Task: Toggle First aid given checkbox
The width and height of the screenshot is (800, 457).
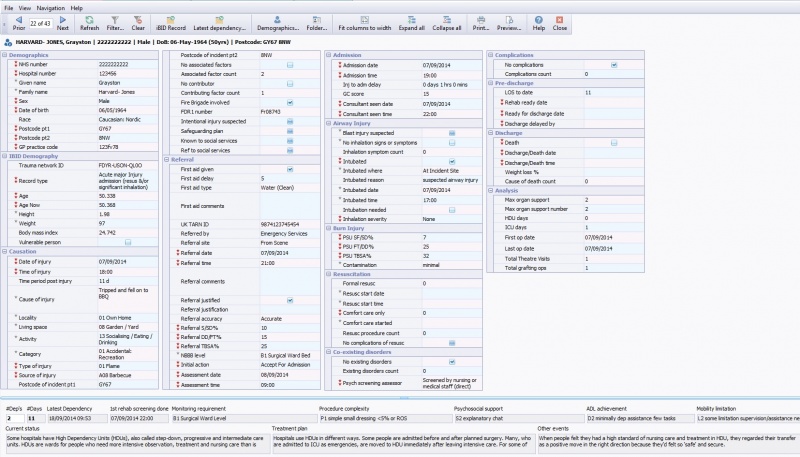Action: pos(290,169)
